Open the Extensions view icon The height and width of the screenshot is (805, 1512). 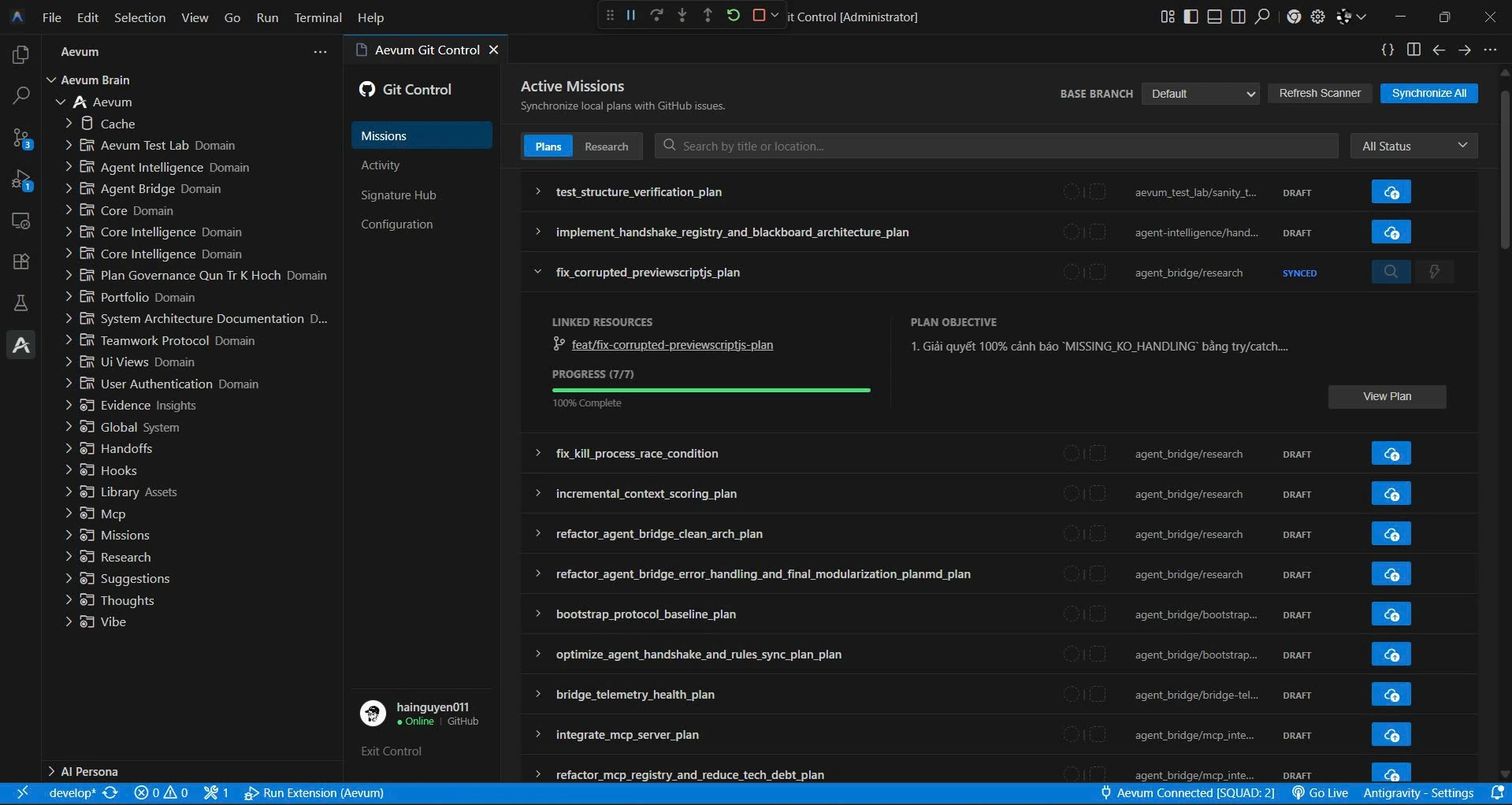click(x=21, y=262)
